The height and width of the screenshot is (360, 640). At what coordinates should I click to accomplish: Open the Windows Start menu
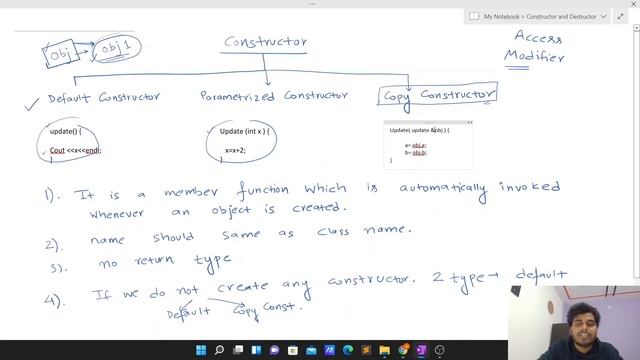coord(201,350)
